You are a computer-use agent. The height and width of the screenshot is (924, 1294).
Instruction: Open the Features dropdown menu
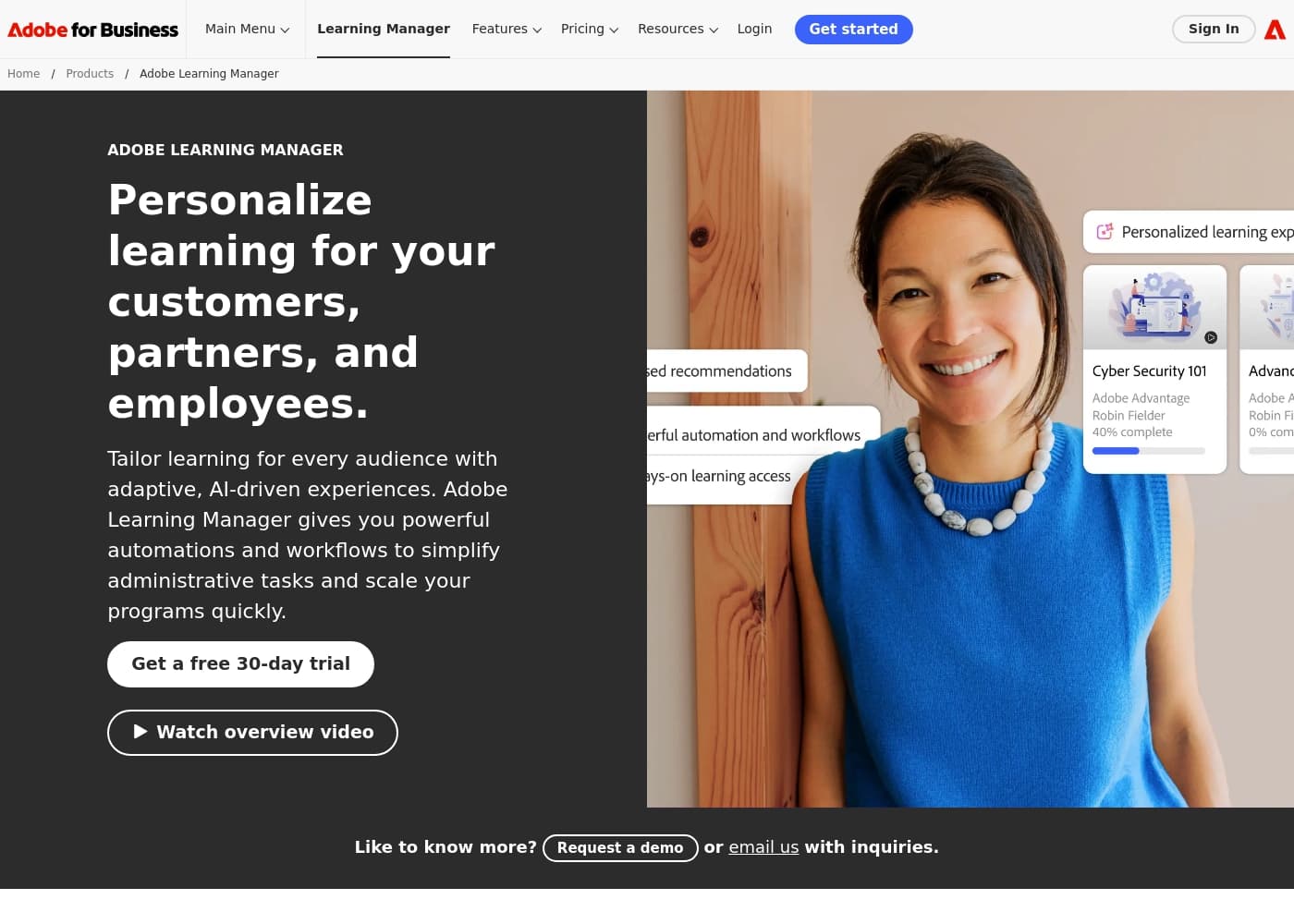coord(507,30)
